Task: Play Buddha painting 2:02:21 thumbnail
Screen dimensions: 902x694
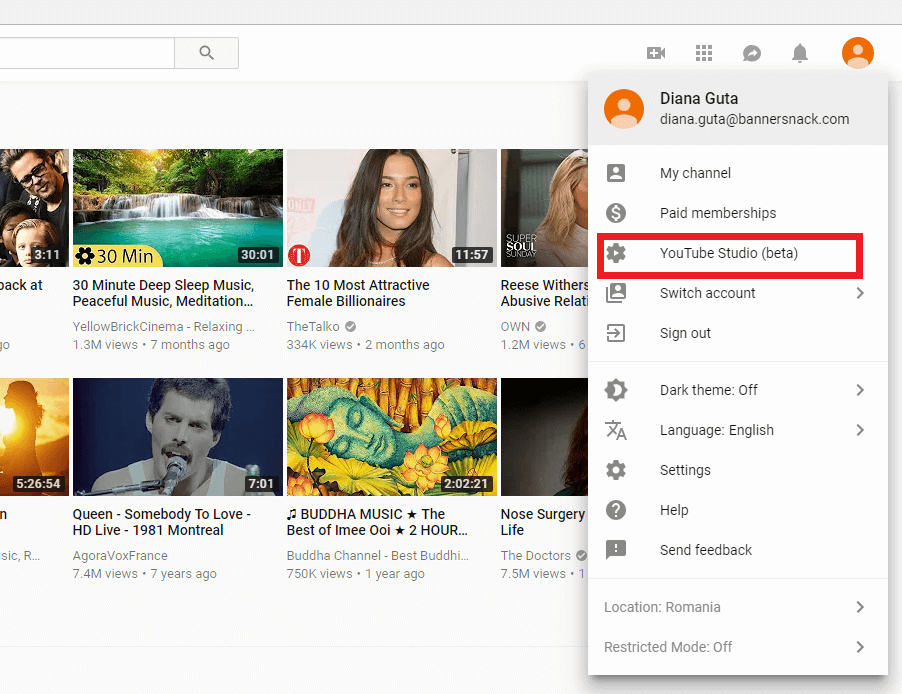Action: click(392, 437)
